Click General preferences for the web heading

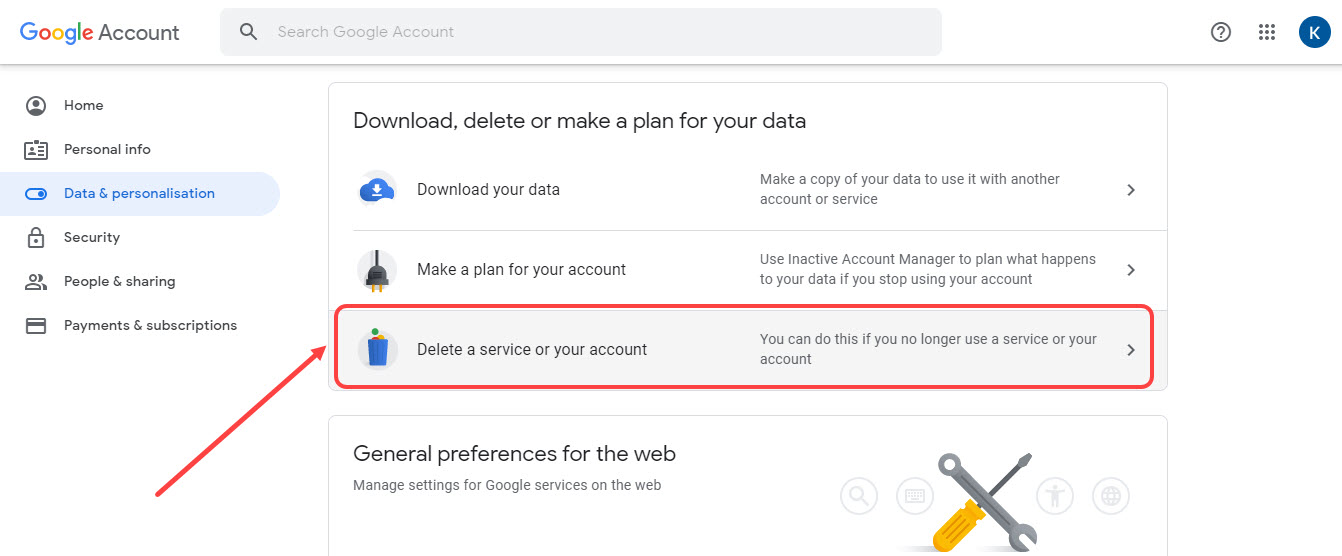pos(515,454)
